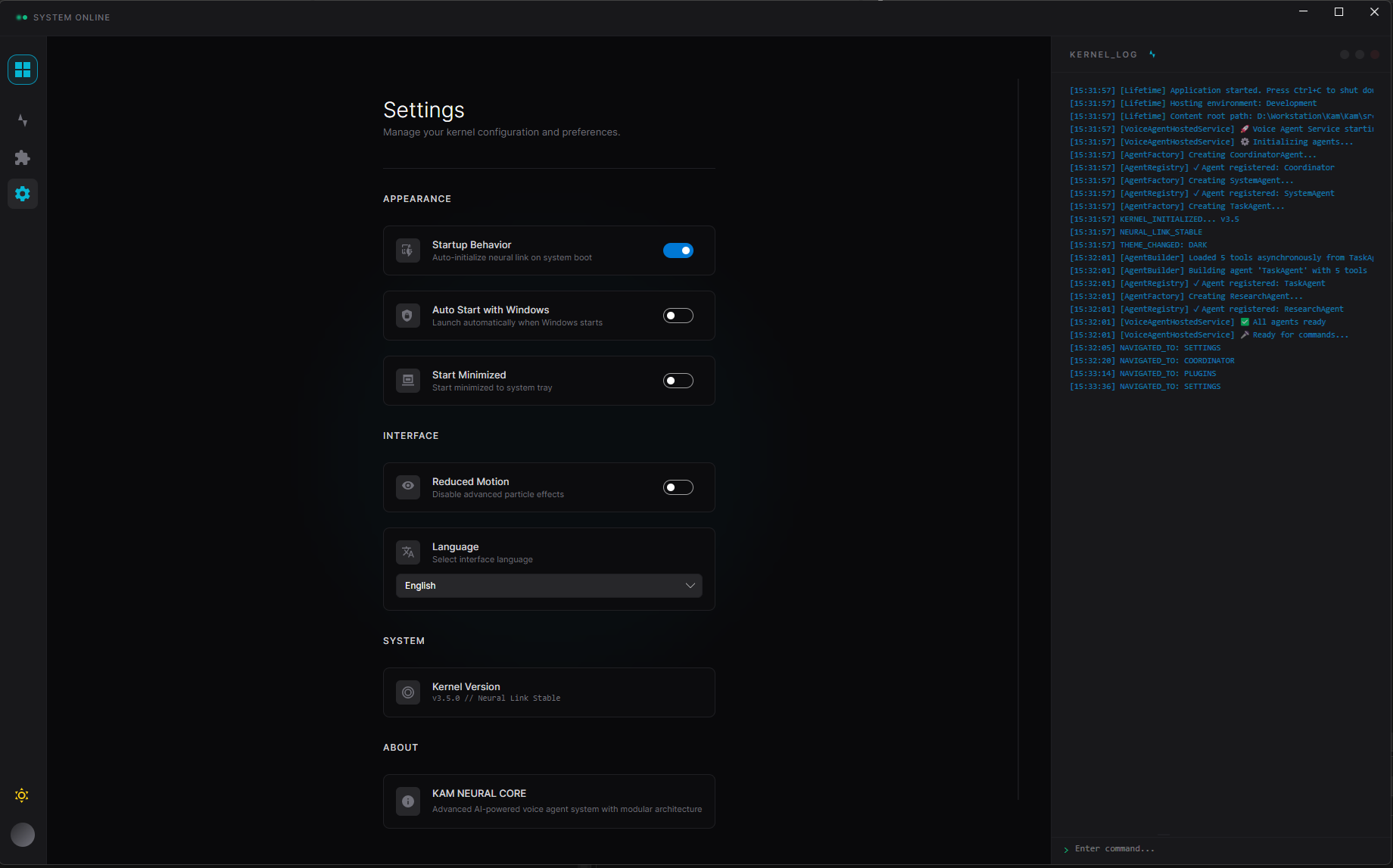The image size is (1393, 868).
Task: Open the dashboard grid icon in sidebar
Action: click(23, 70)
